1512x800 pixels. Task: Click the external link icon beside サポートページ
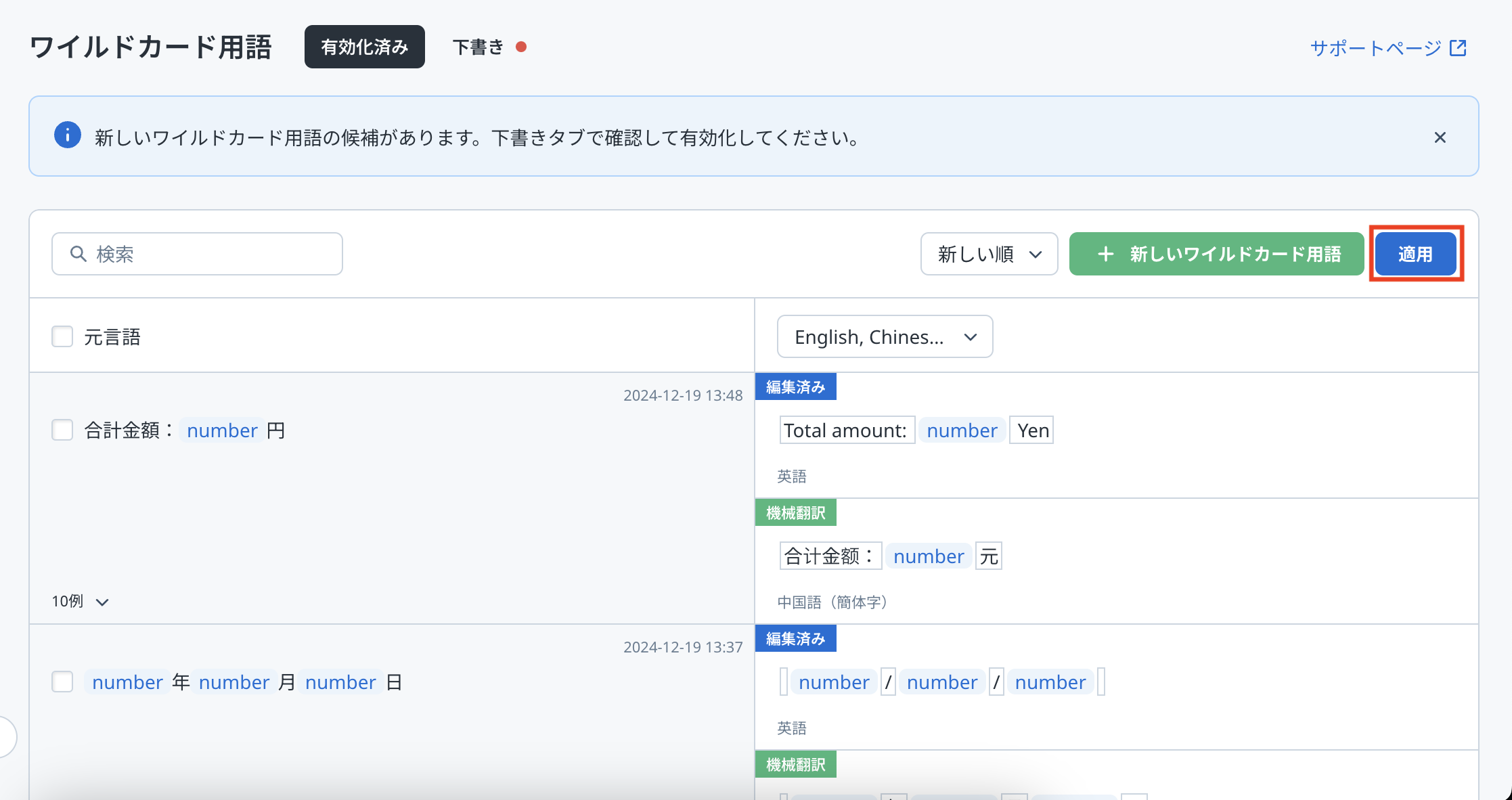tap(1458, 48)
